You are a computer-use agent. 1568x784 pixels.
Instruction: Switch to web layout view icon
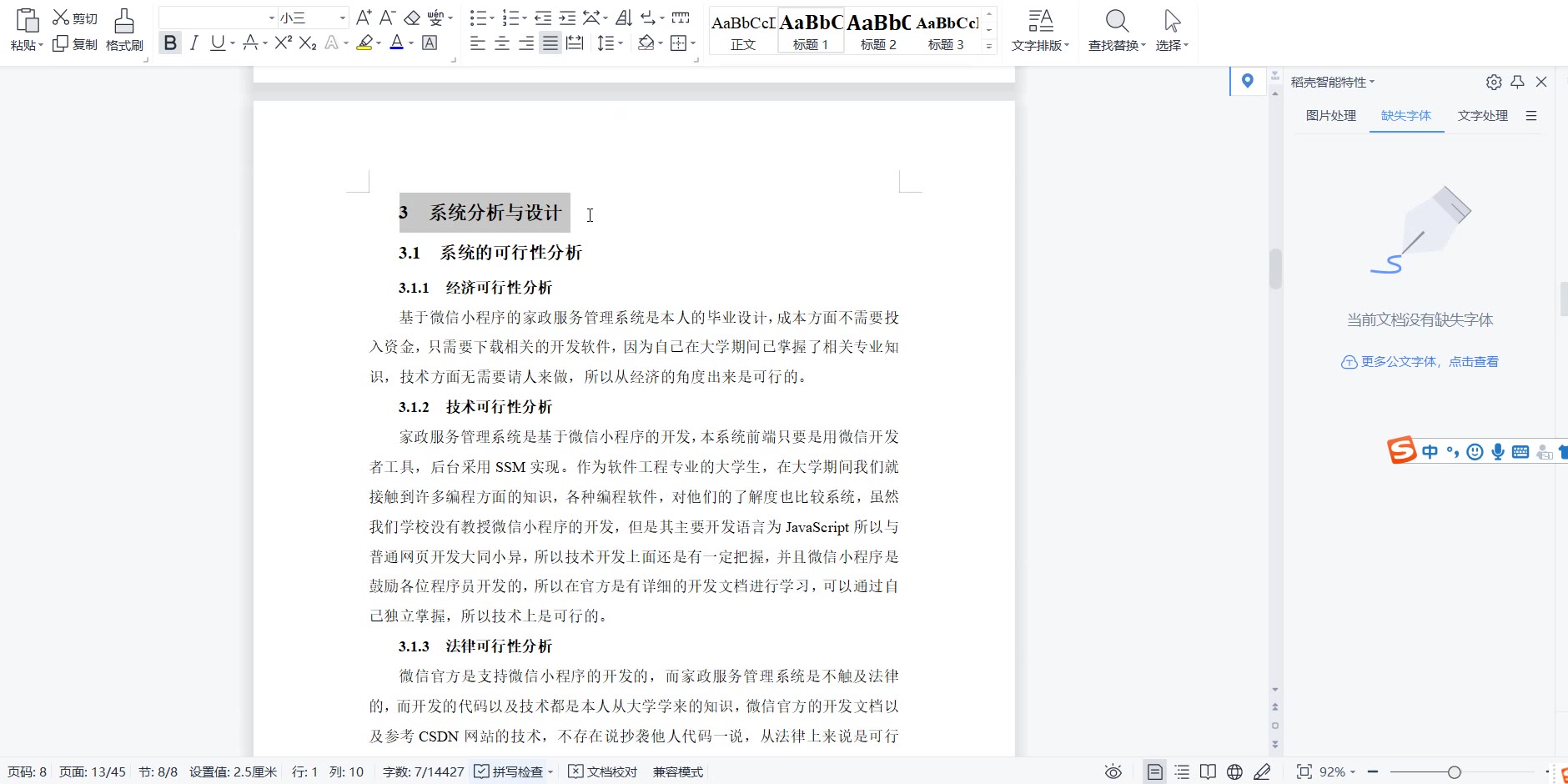[1234, 772]
